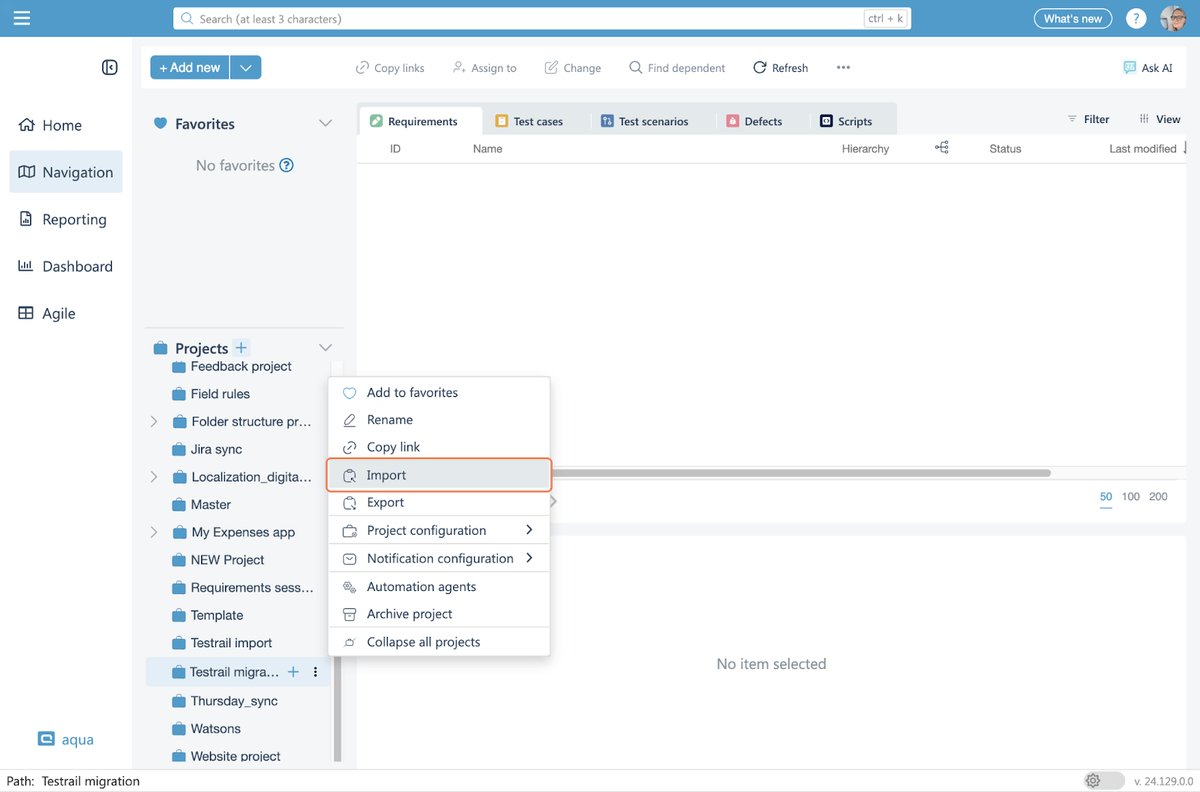The height and width of the screenshot is (792, 1200).
Task: Click the more actions ellipsis in toolbar
Action: pos(843,68)
